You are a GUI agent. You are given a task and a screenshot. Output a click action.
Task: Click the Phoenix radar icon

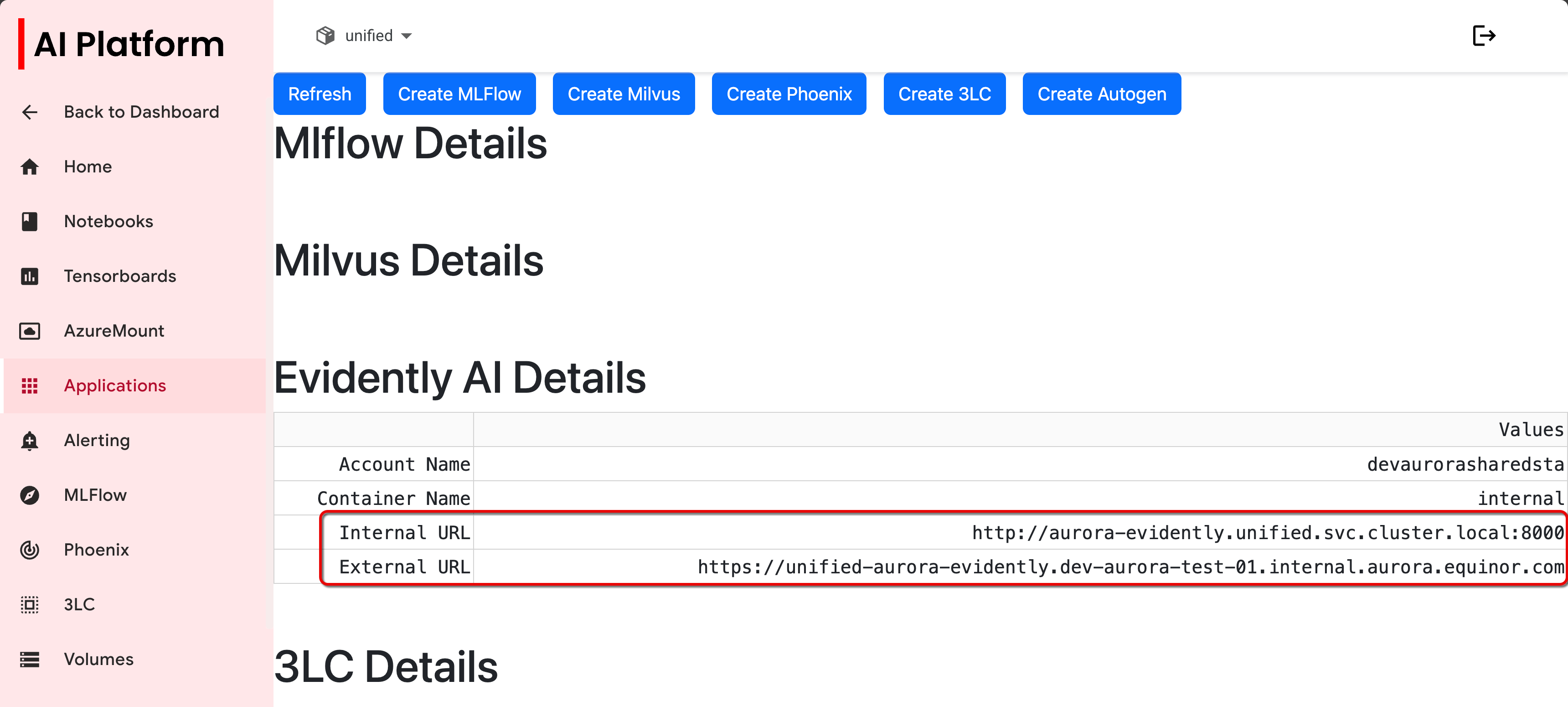point(30,550)
